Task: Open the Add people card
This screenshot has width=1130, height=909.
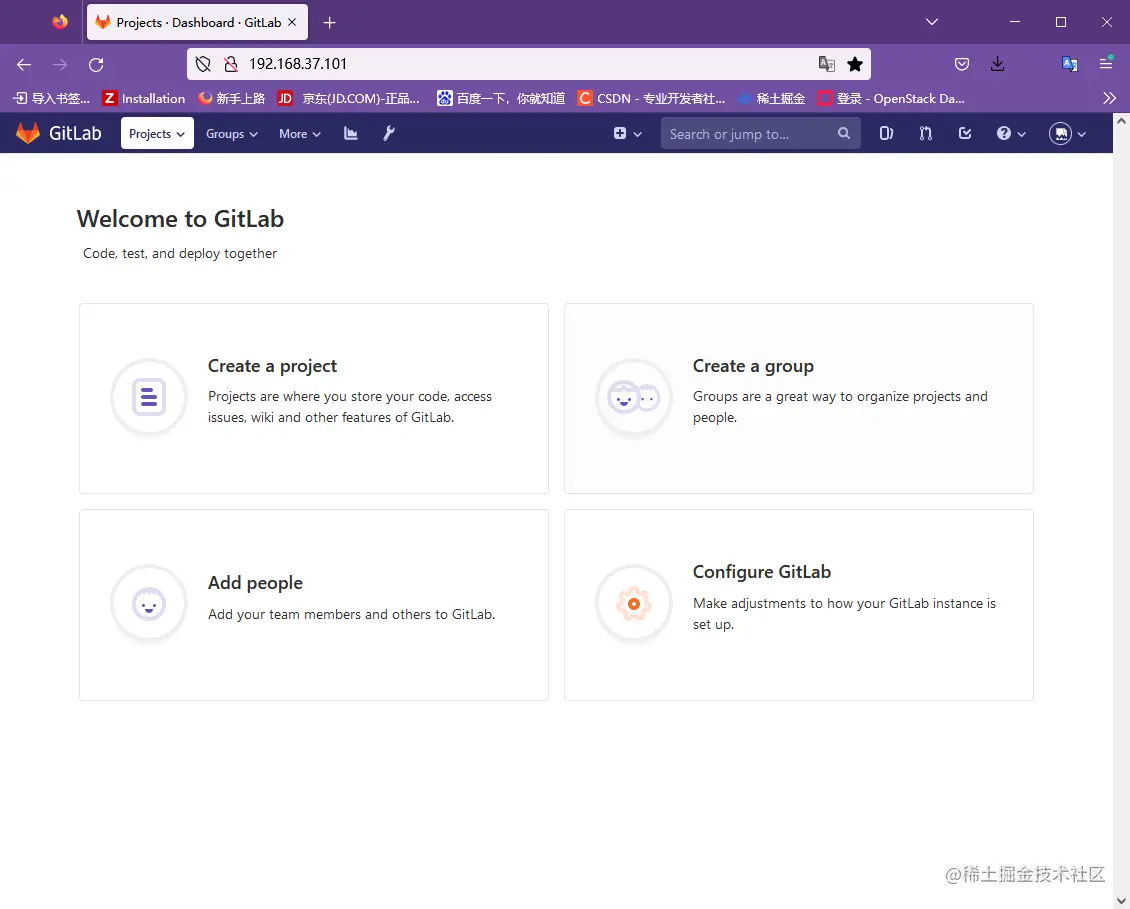Action: tap(313, 605)
